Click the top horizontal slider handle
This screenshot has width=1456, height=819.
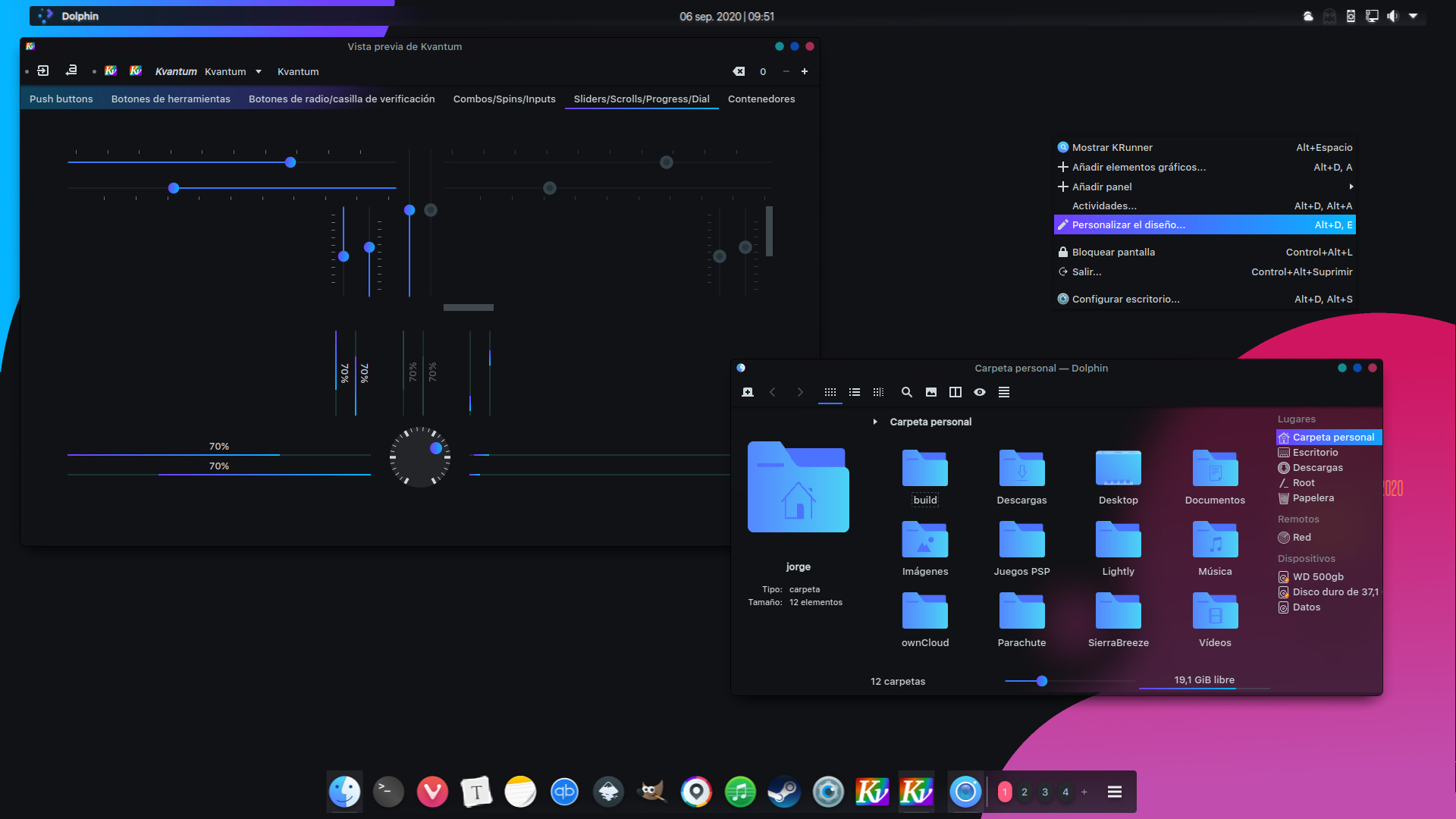(290, 162)
